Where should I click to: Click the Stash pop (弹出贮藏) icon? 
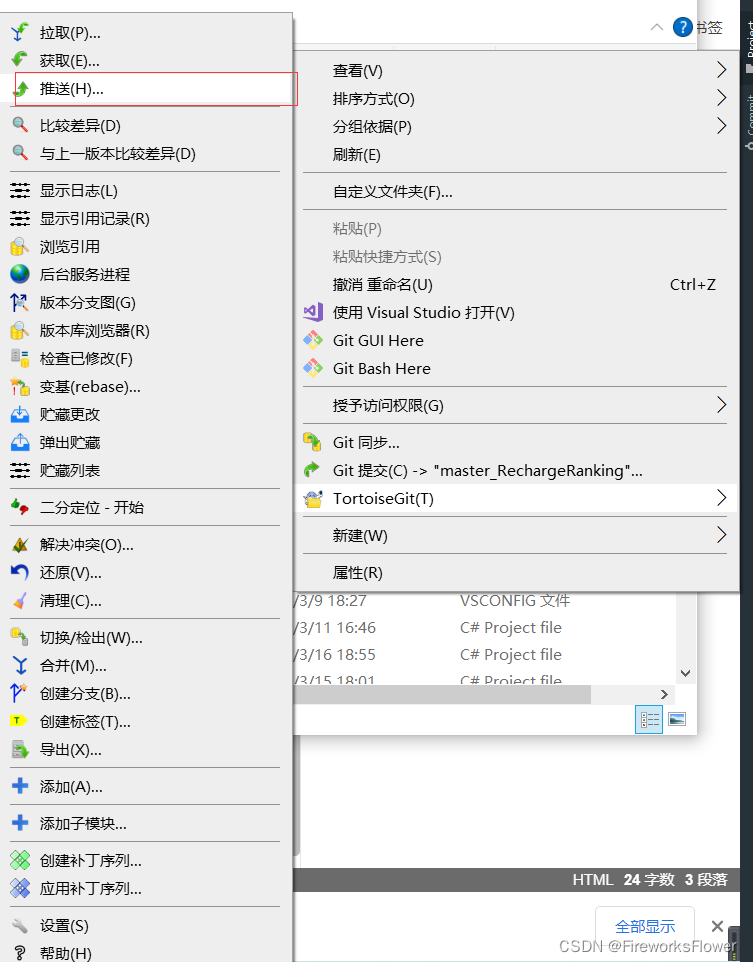click(x=20, y=442)
